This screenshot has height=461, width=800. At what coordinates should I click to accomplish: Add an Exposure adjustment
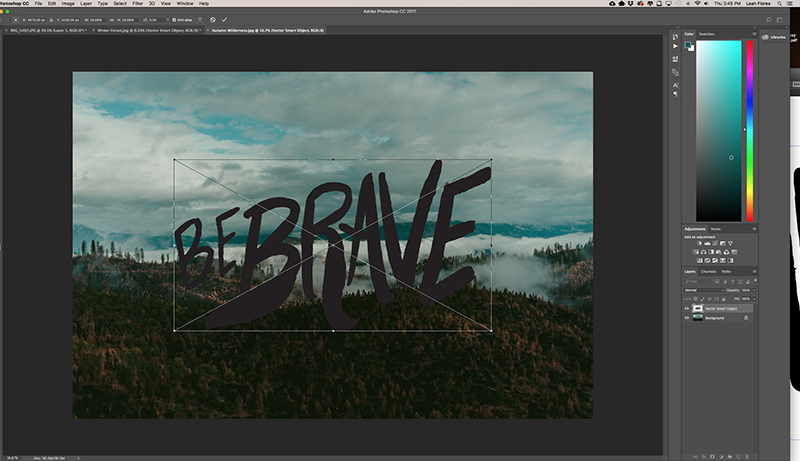pyautogui.click(x=722, y=243)
